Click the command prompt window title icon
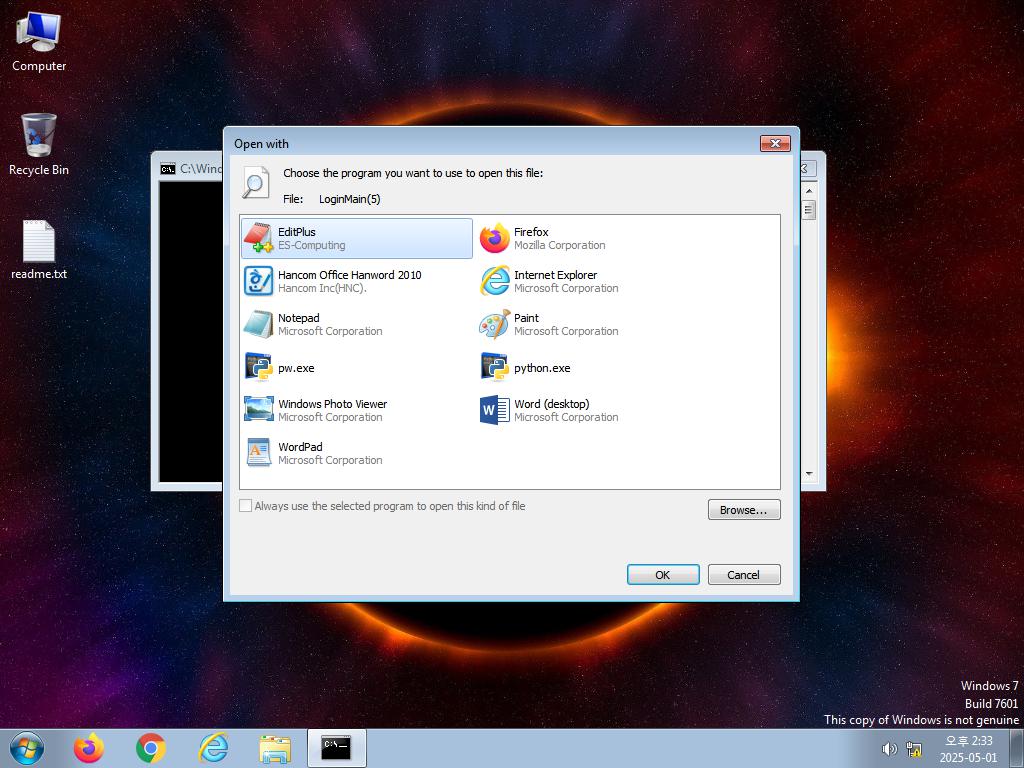Viewport: 1024px width, 768px height. (x=168, y=169)
